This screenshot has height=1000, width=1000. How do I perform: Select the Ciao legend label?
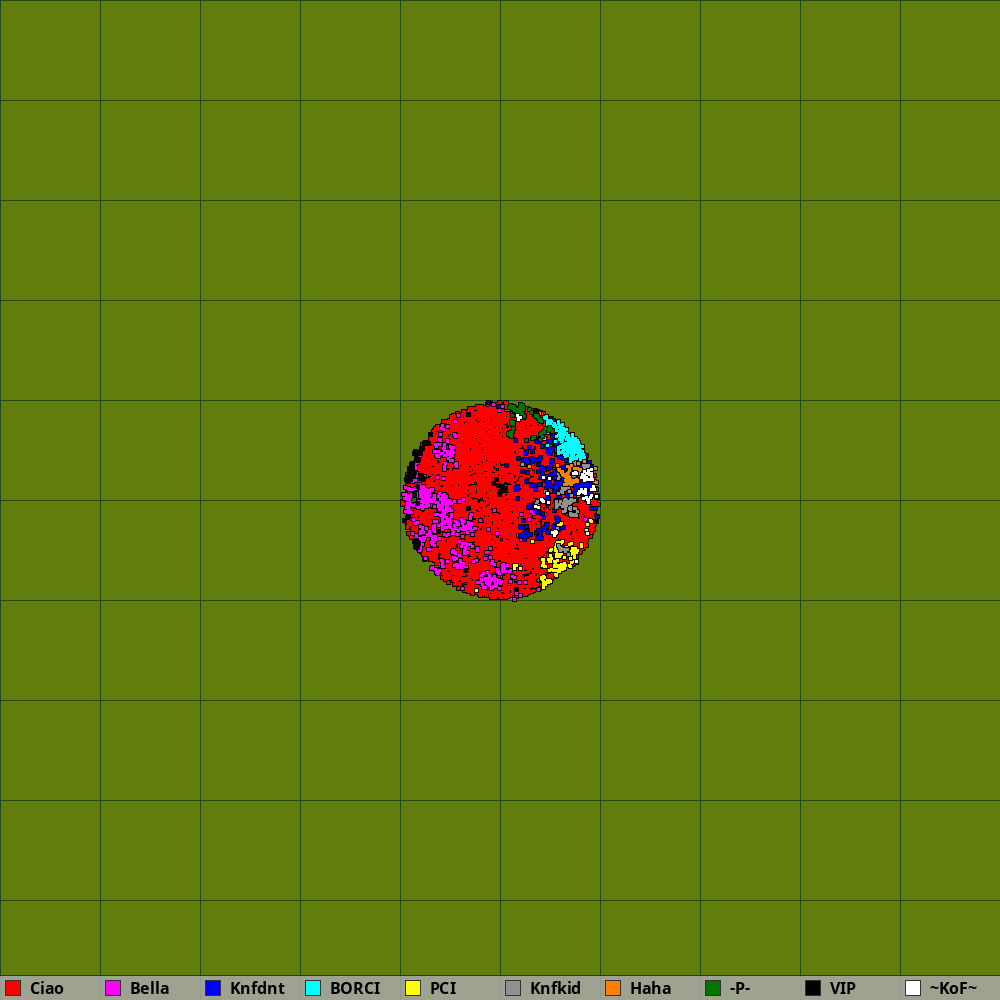(47, 988)
